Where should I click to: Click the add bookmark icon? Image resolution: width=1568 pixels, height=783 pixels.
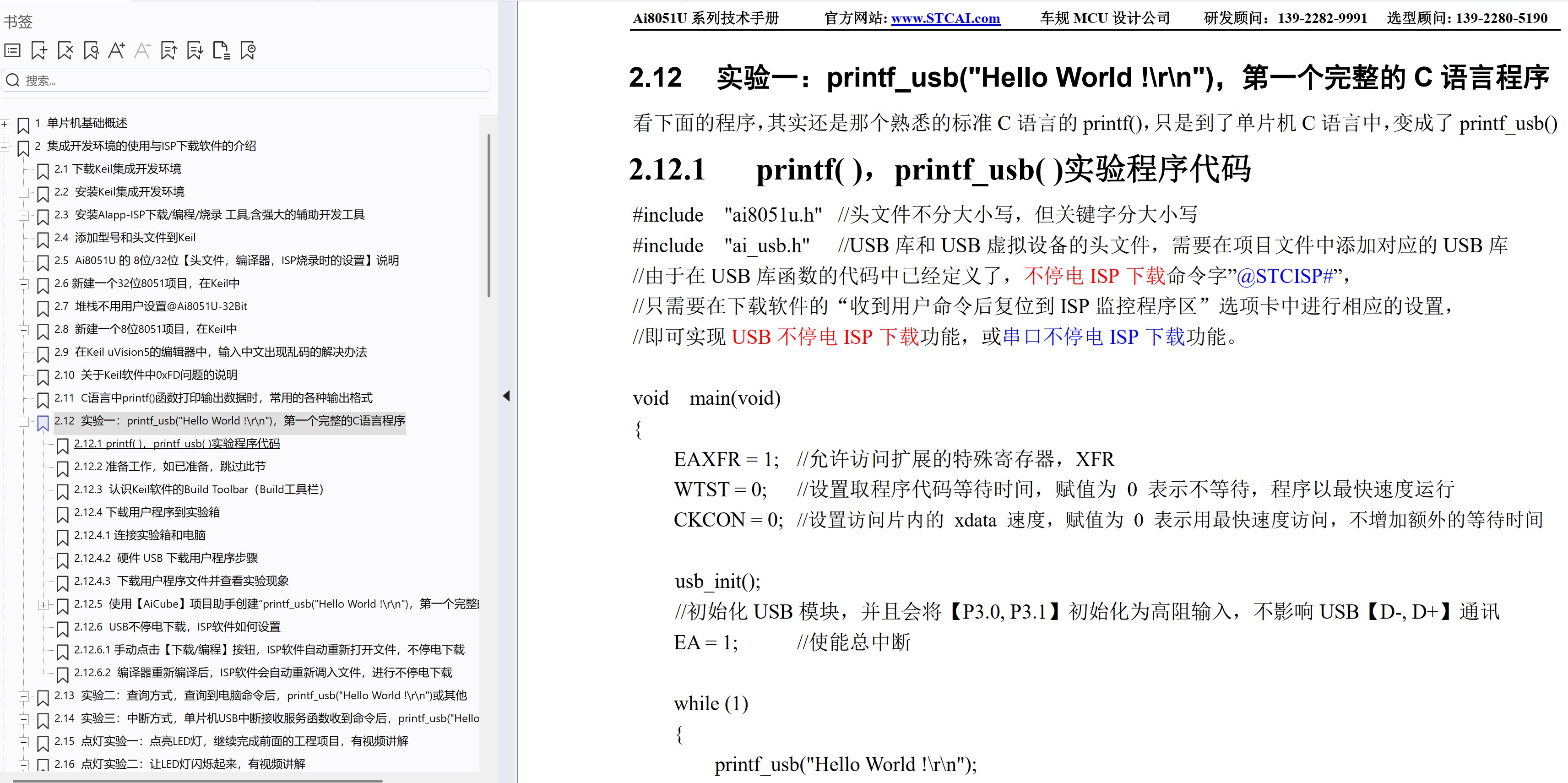click(x=39, y=50)
